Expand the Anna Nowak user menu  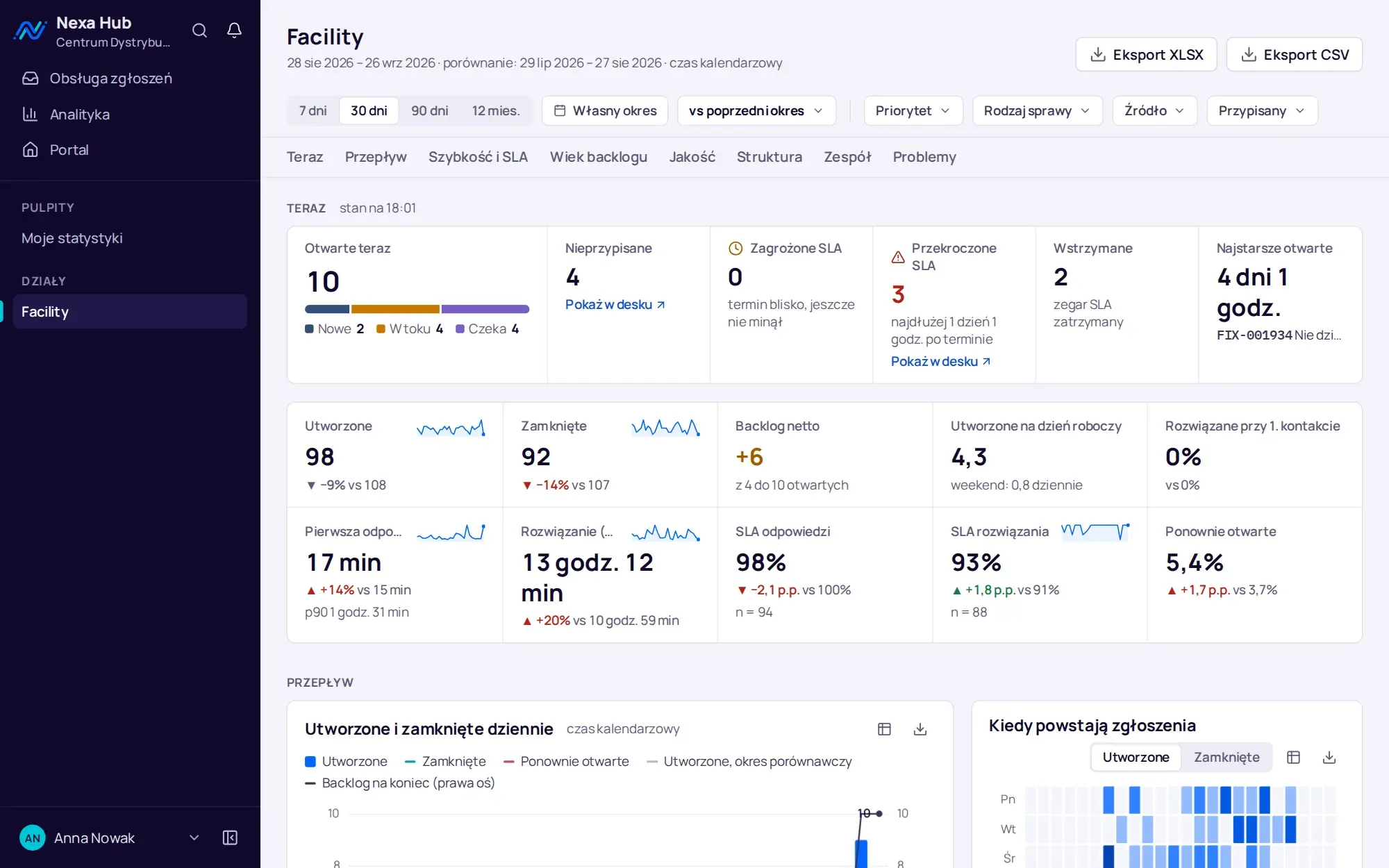point(194,837)
